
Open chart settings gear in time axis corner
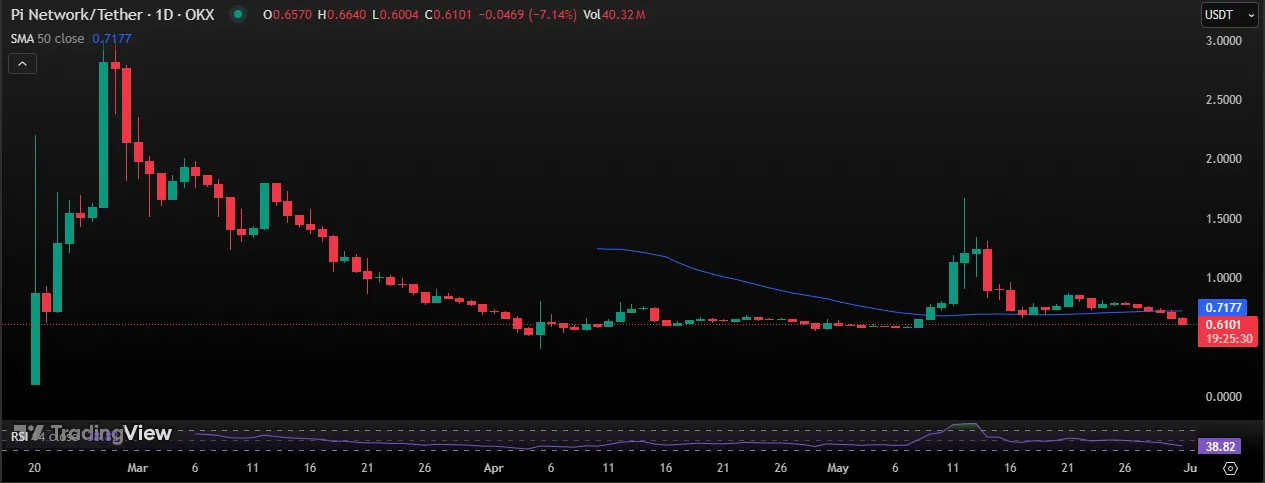tap(1230, 467)
